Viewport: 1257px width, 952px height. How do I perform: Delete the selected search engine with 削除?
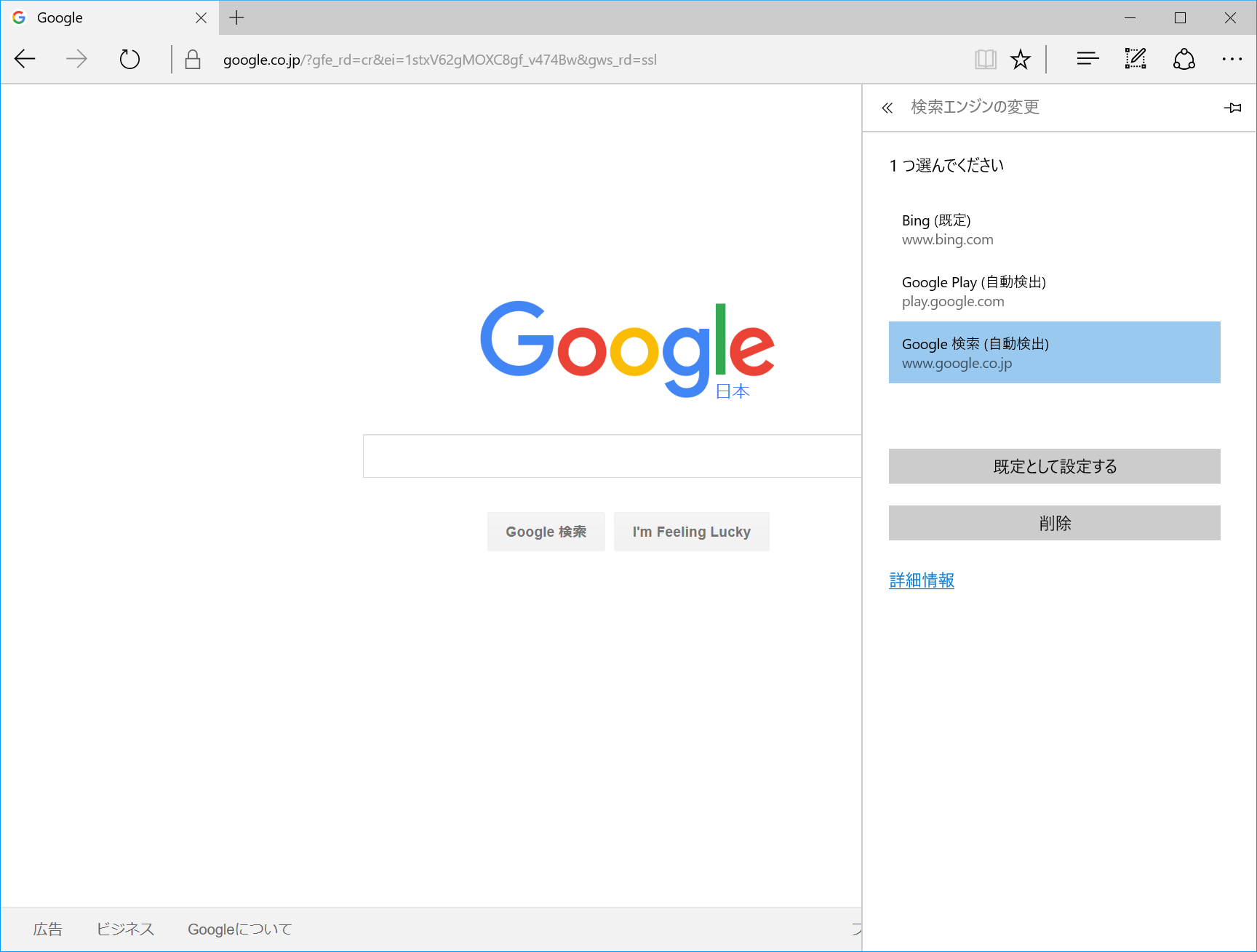(1053, 522)
